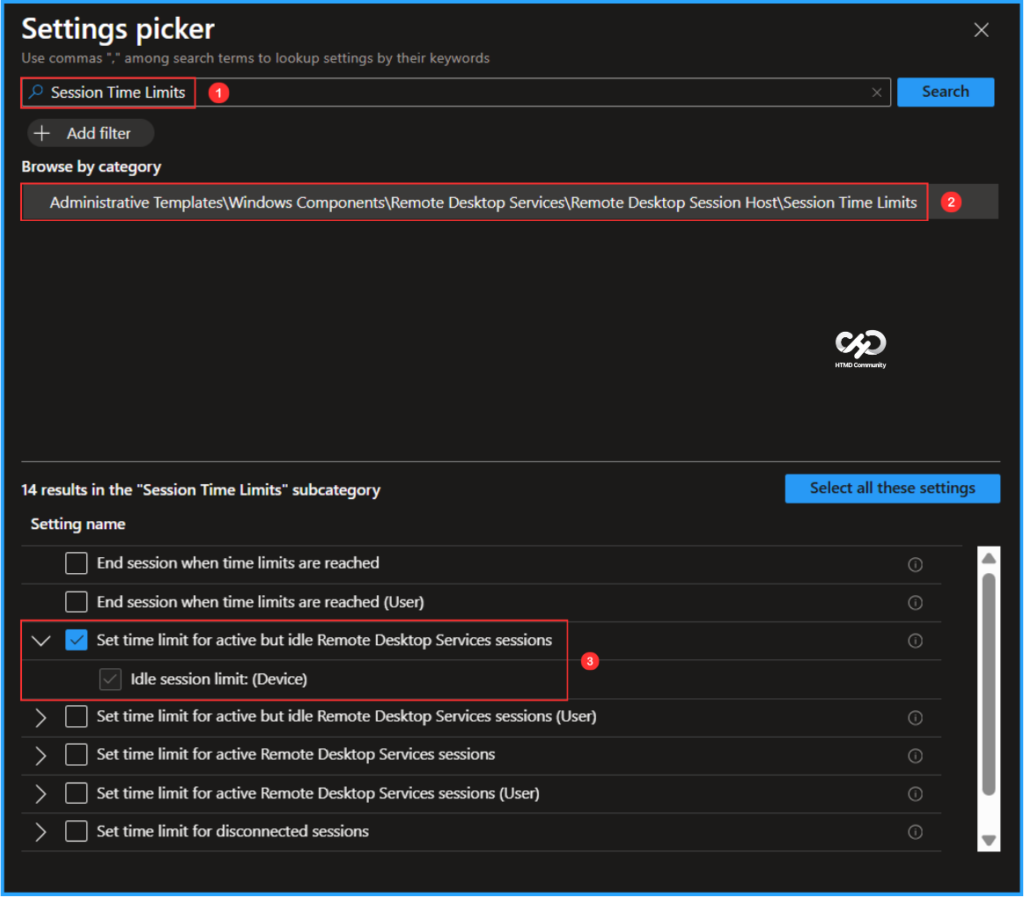Expand Set time limit for disconnected sessions

tap(40, 832)
